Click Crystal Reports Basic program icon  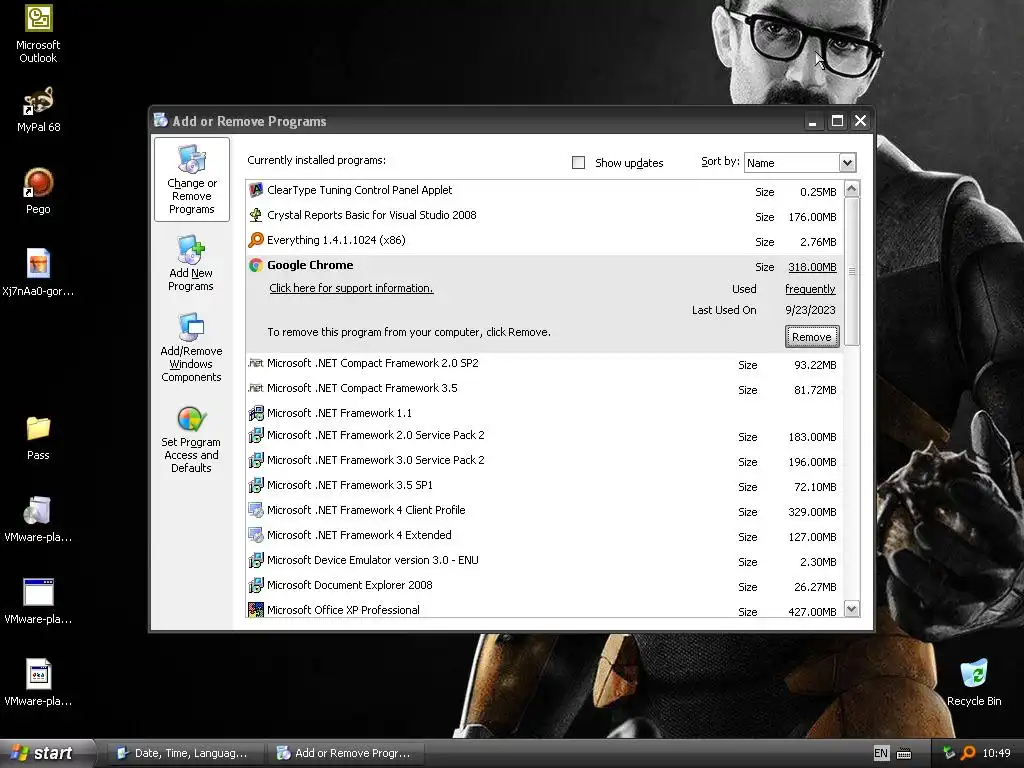(256, 215)
